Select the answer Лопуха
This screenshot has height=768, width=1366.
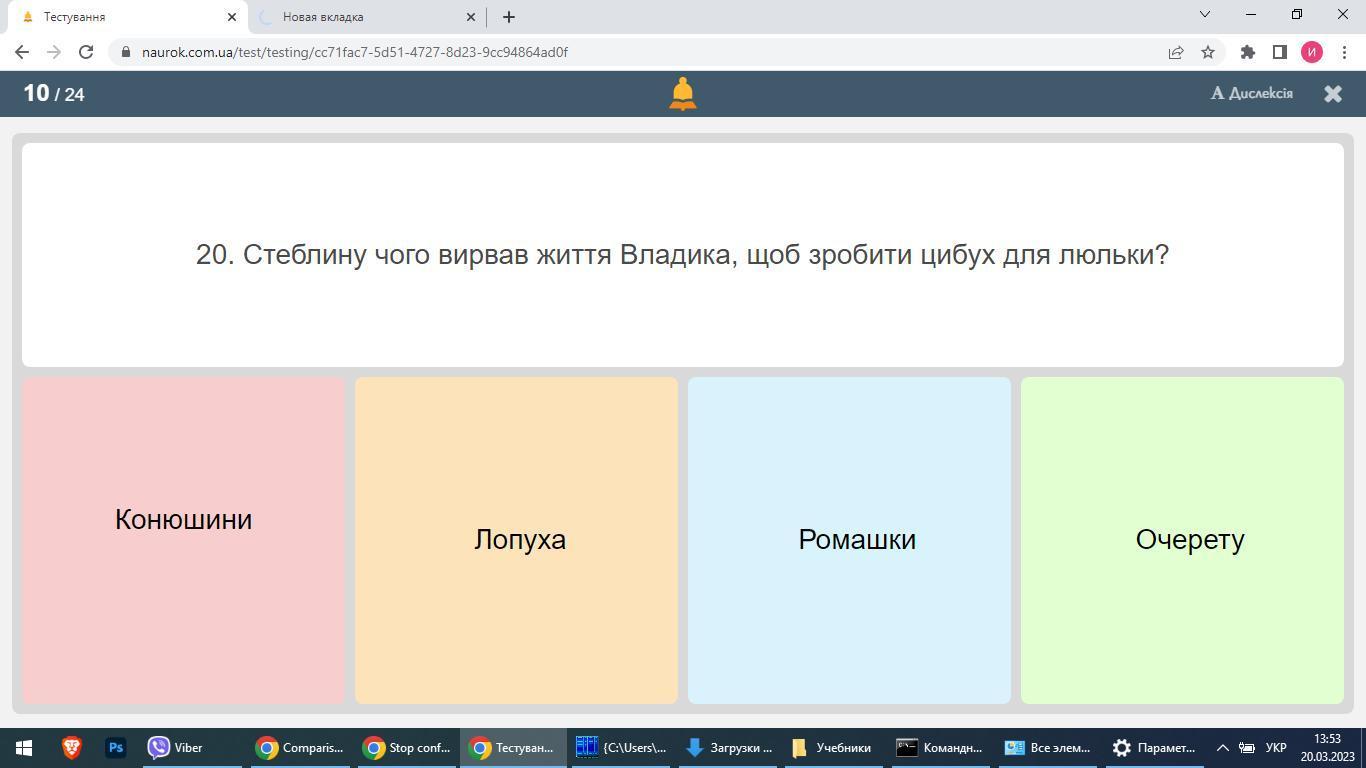(516, 540)
